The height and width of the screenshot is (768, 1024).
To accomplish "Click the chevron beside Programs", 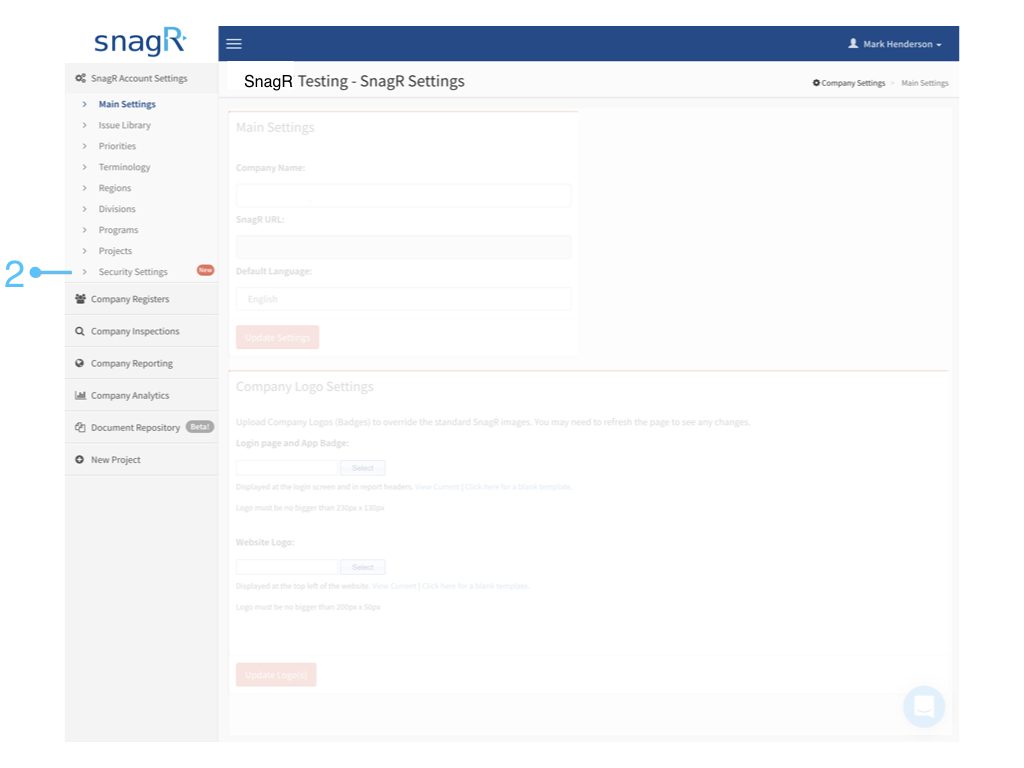I will tap(84, 229).
